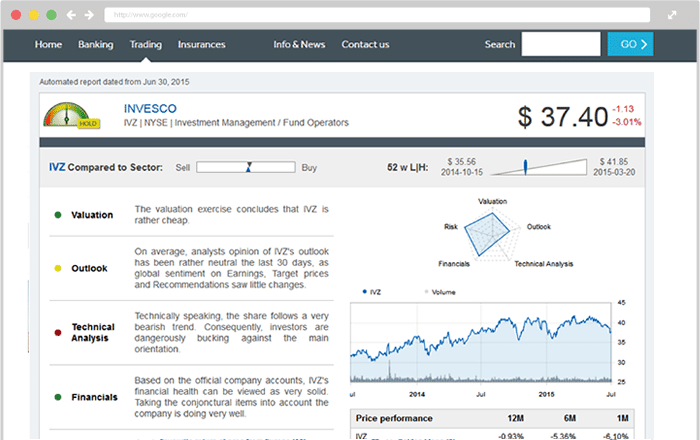The image size is (700, 440).
Task: Click the fullscreen expand icon
Action: coord(671,16)
